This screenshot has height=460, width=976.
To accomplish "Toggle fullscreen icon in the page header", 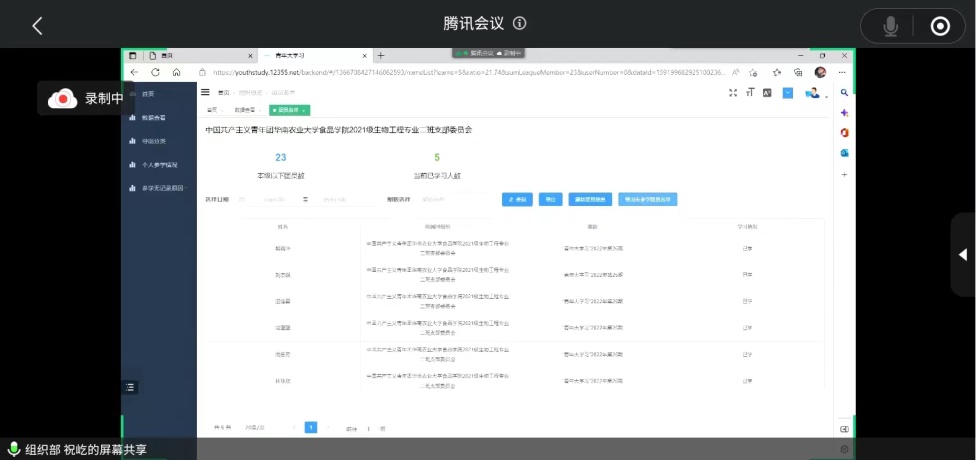I will 733,93.
